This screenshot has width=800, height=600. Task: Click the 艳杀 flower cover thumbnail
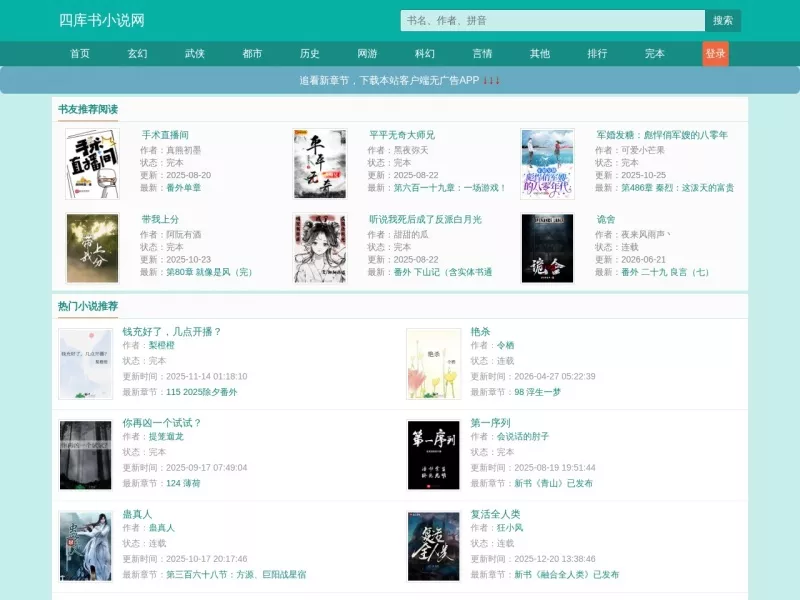point(434,364)
